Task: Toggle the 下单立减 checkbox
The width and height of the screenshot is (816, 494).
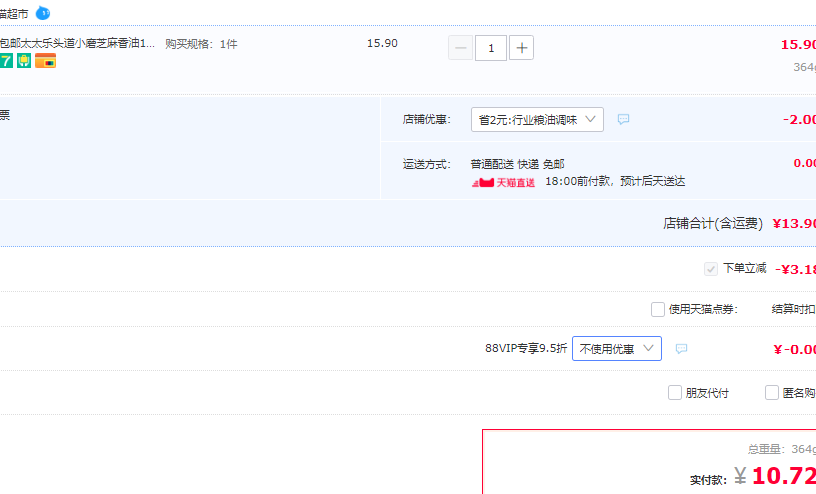Action: pyautogui.click(x=711, y=269)
